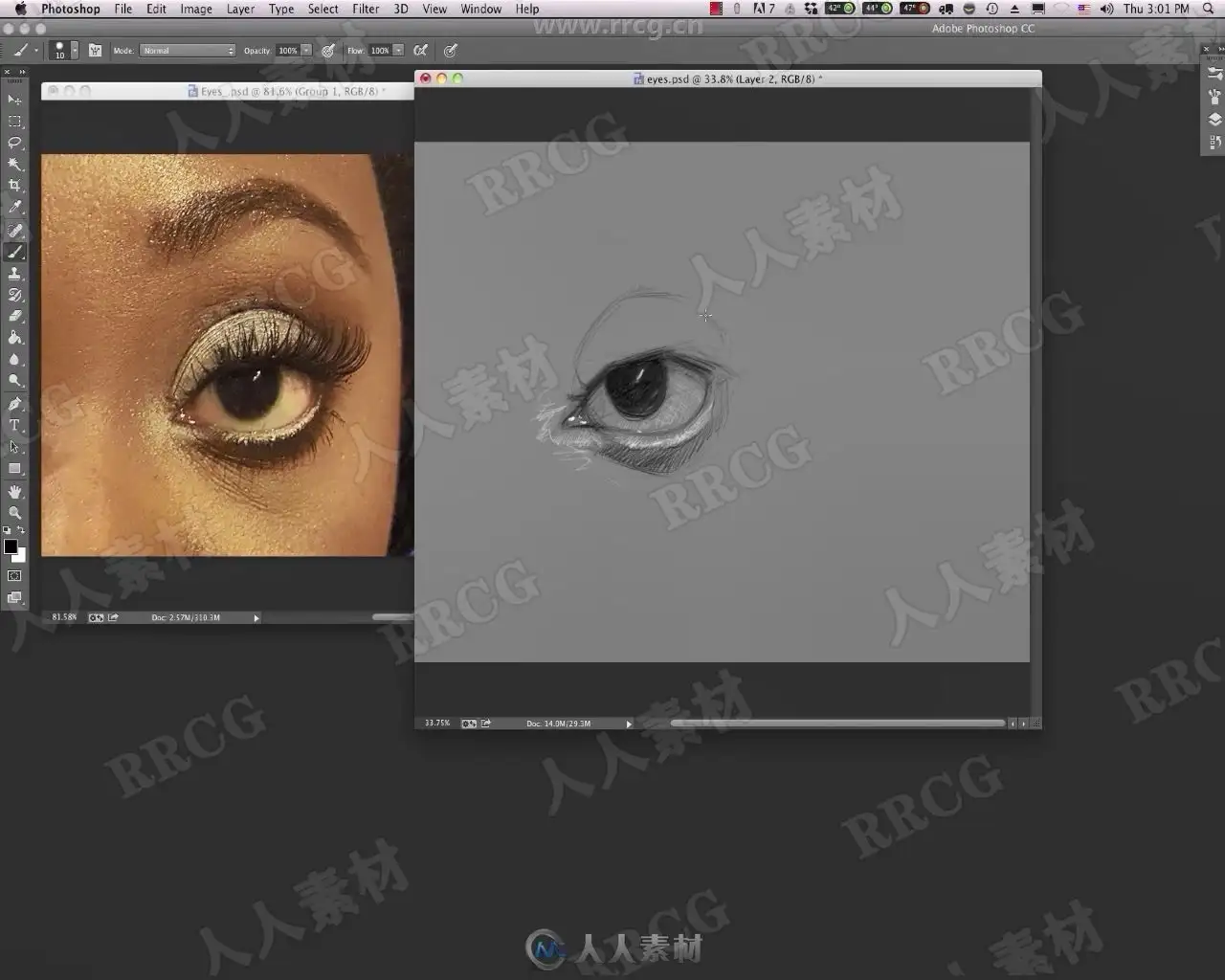The width and height of the screenshot is (1225, 980).
Task: Expand the toolbox to two columns
Action: [21, 72]
